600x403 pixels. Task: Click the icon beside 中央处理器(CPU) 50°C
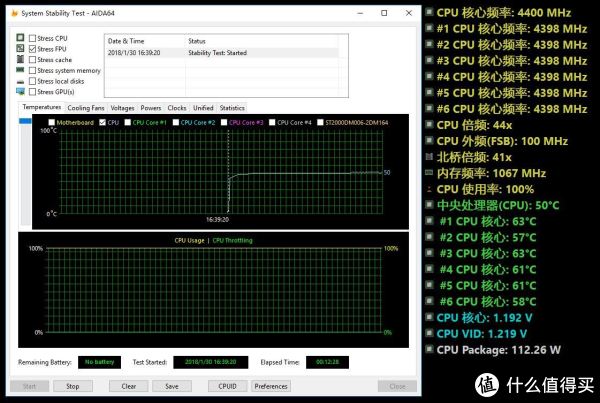pyautogui.click(x=429, y=205)
